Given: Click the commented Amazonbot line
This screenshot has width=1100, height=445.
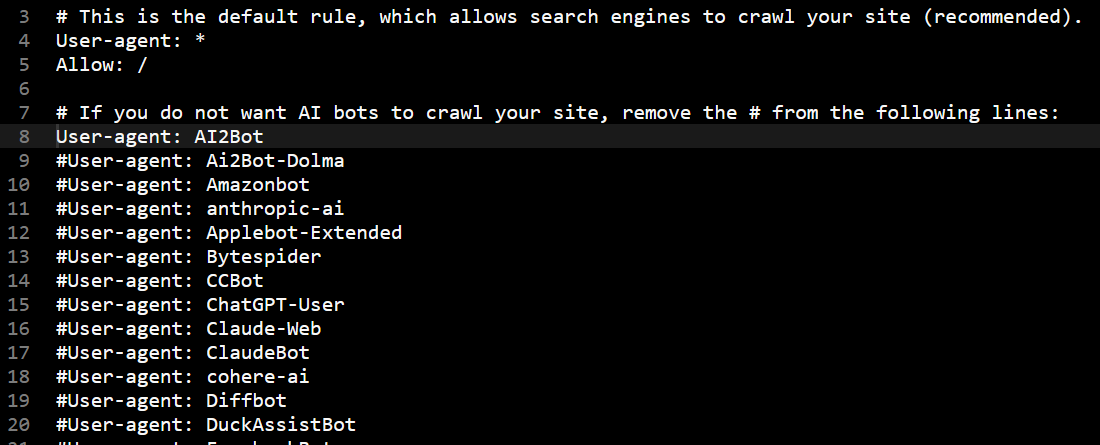Looking at the screenshot, I should pyautogui.click(x=183, y=185).
